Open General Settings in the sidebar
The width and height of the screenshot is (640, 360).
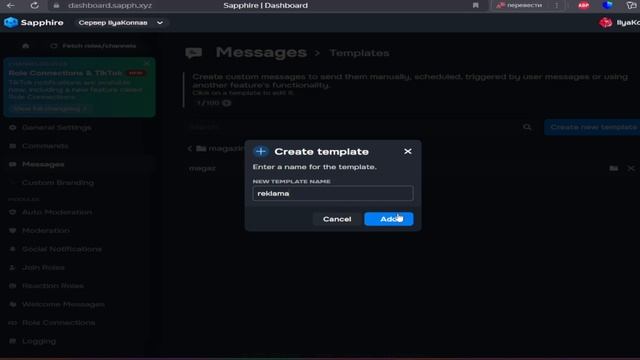(56, 127)
